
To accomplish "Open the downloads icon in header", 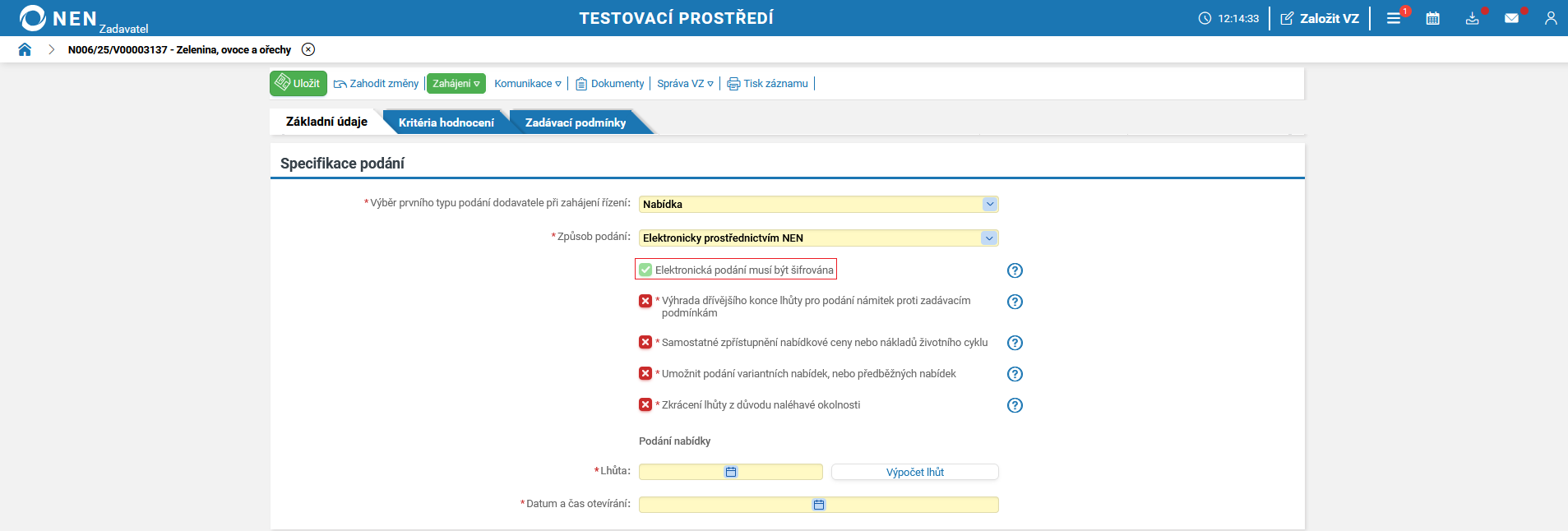I will pyautogui.click(x=1472, y=18).
